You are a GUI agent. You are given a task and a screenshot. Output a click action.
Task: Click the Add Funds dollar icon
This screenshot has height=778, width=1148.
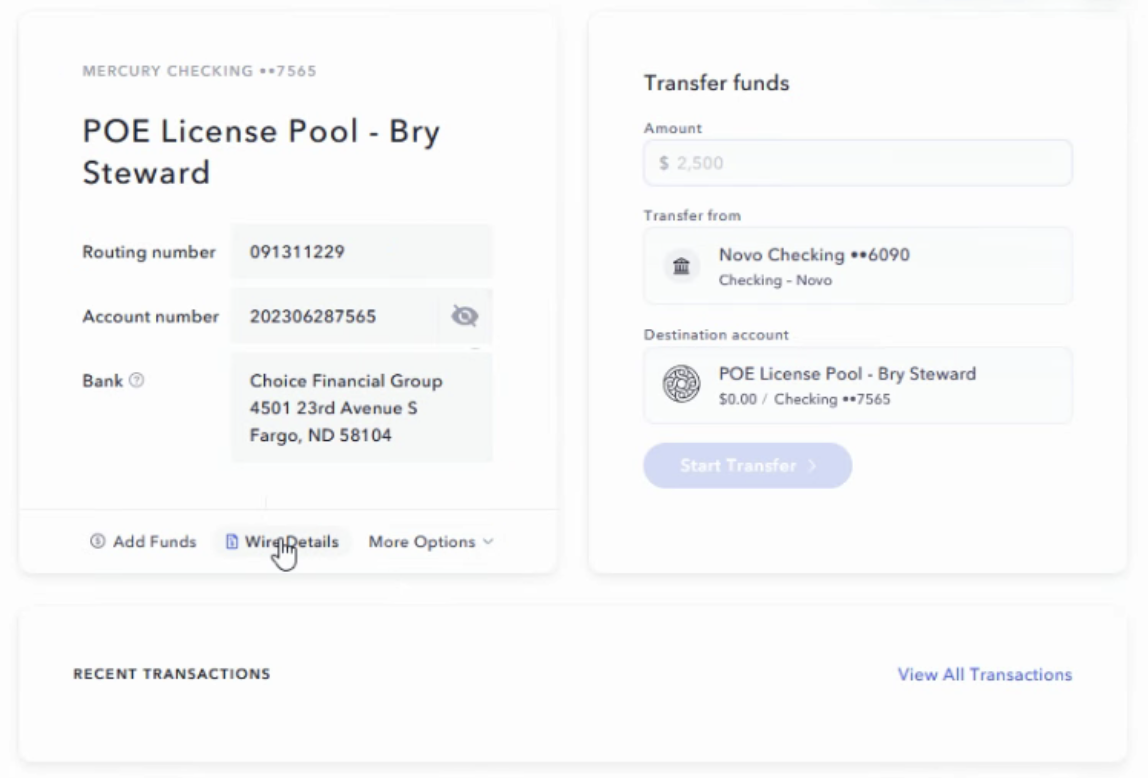97,542
